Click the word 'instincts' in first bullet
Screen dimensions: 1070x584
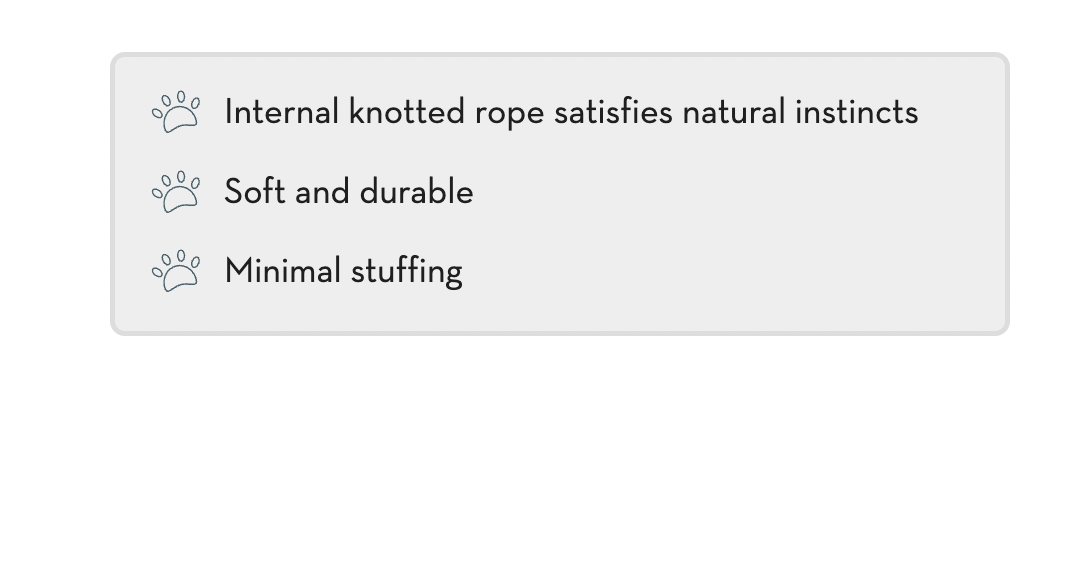[x=856, y=112]
